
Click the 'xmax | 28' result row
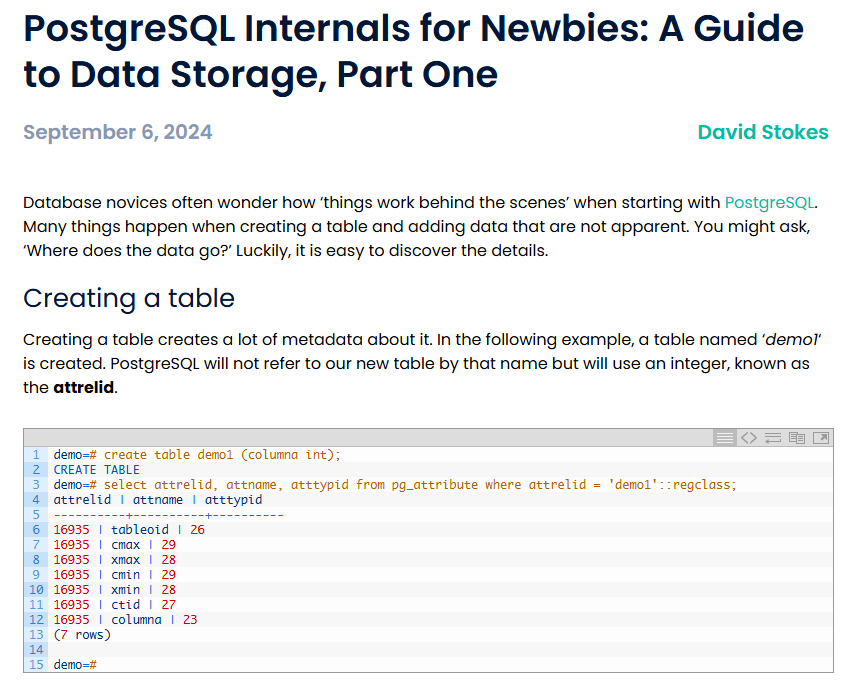pyautogui.click(x=114, y=560)
